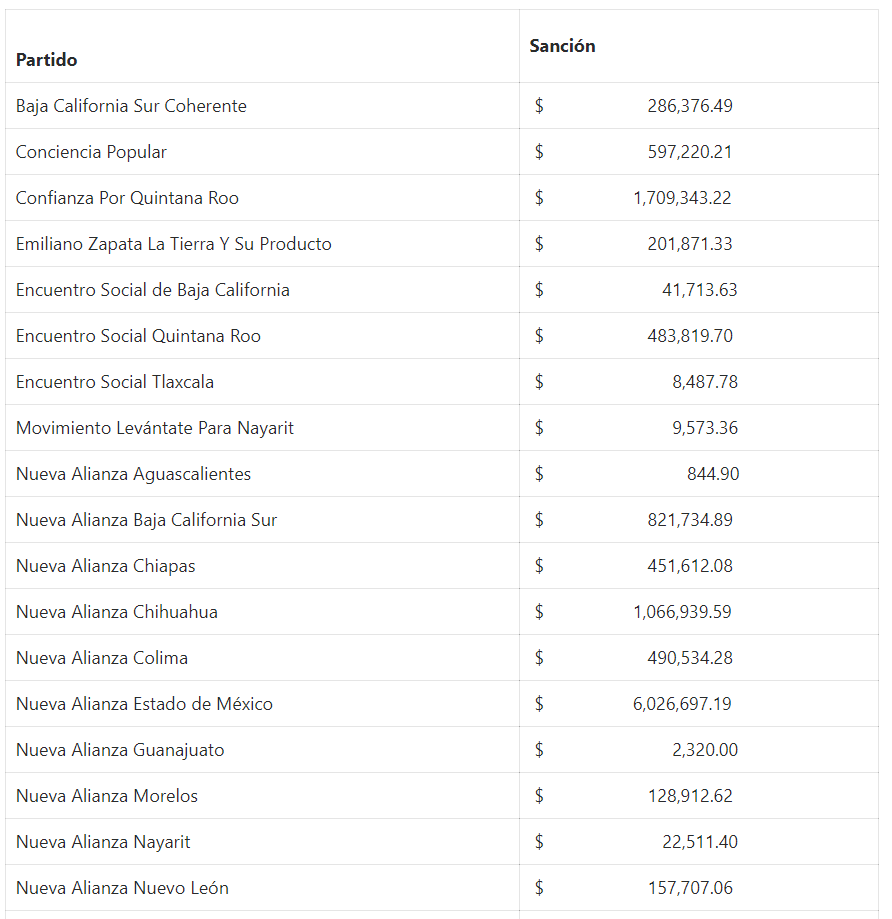
Task: Select the 844.90 amount cell
Action: coord(713,474)
